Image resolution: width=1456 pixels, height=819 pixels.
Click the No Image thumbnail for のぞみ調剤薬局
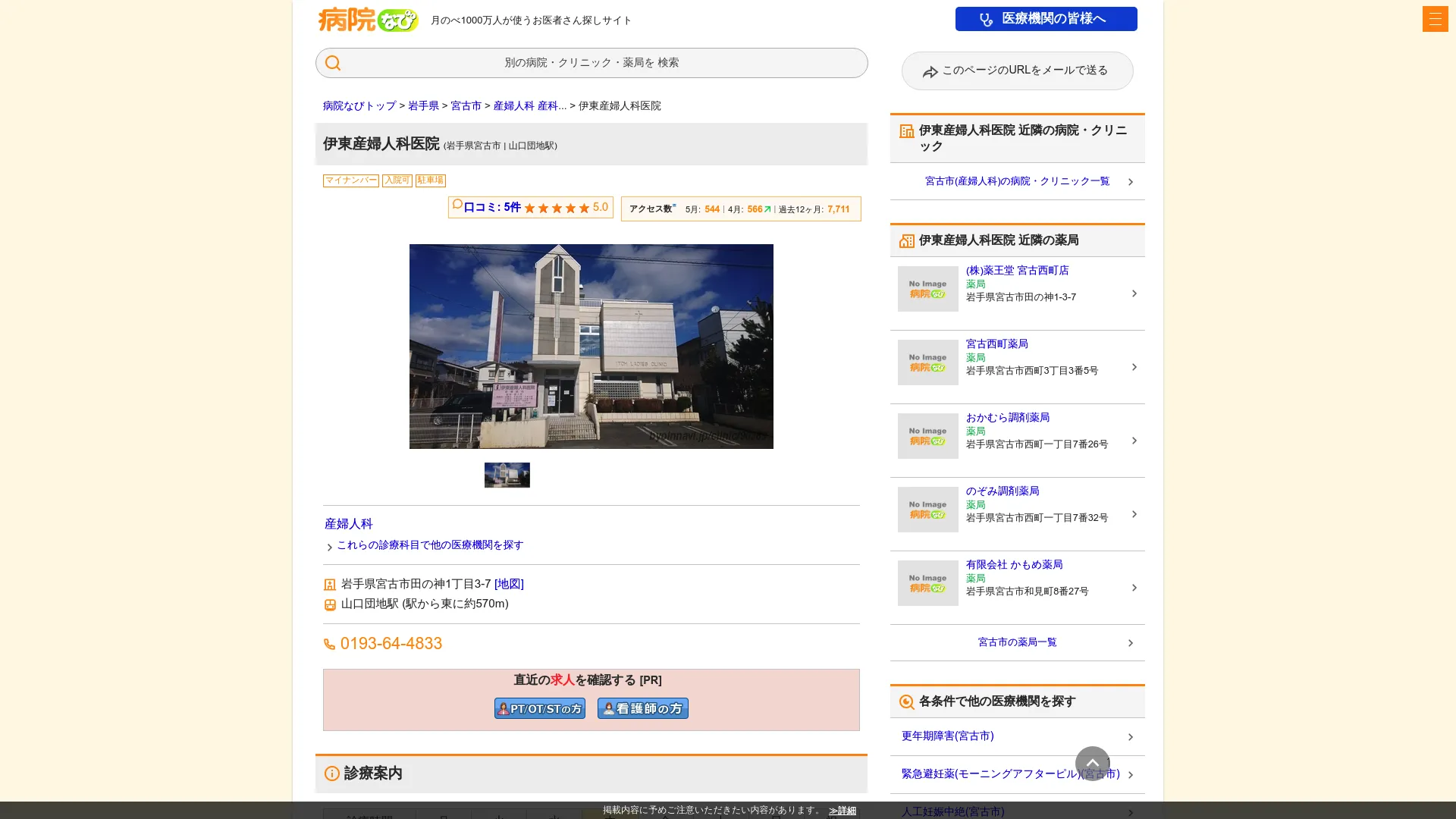click(927, 510)
